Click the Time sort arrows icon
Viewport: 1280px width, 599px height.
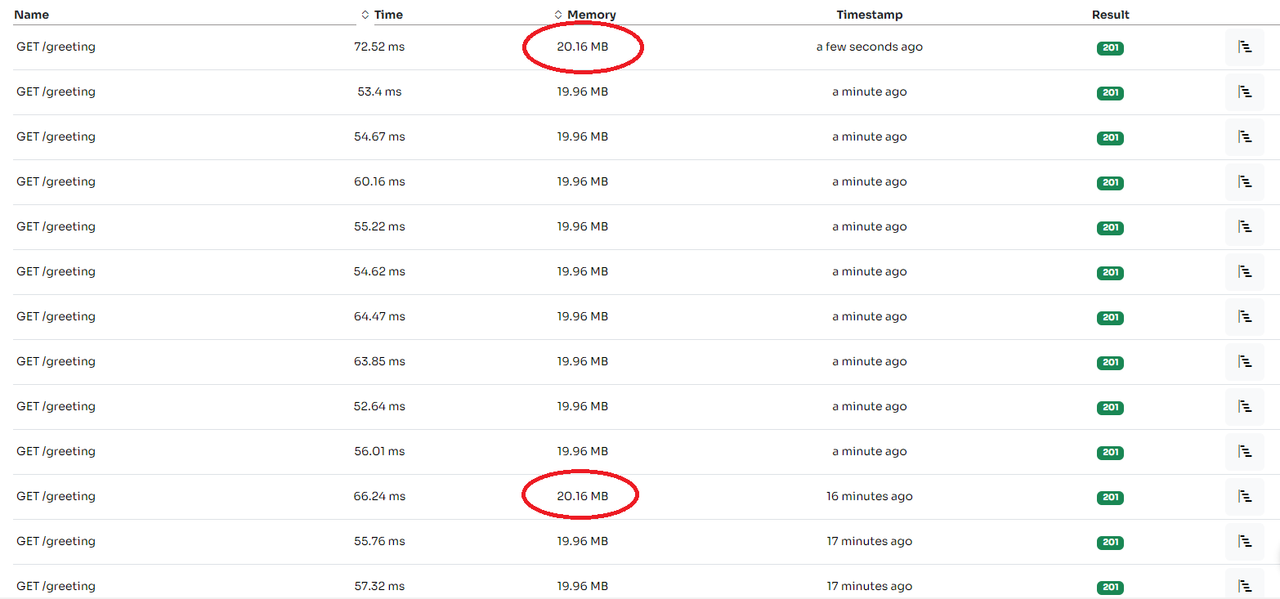[x=365, y=15]
